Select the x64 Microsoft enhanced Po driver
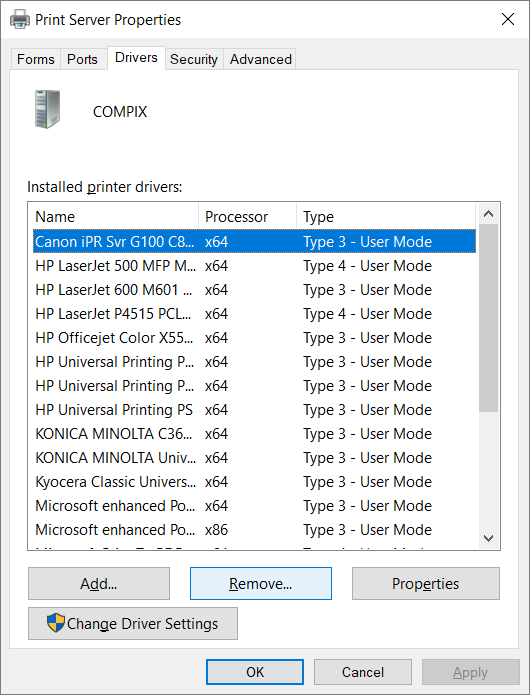The width and height of the screenshot is (530, 695). pos(254,505)
